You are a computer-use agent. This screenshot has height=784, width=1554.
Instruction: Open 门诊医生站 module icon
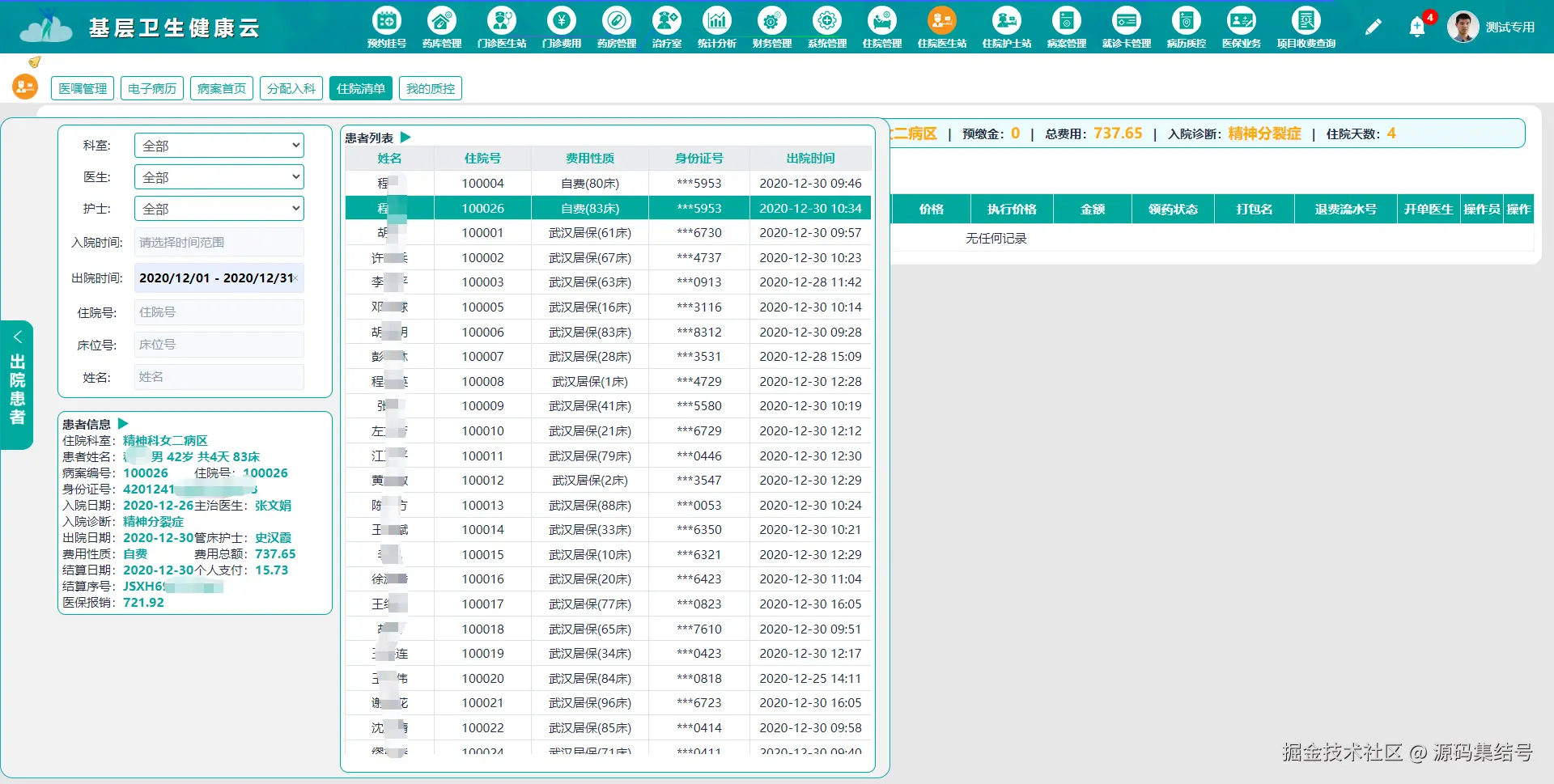pyautogui.click(x=502, y=20)
